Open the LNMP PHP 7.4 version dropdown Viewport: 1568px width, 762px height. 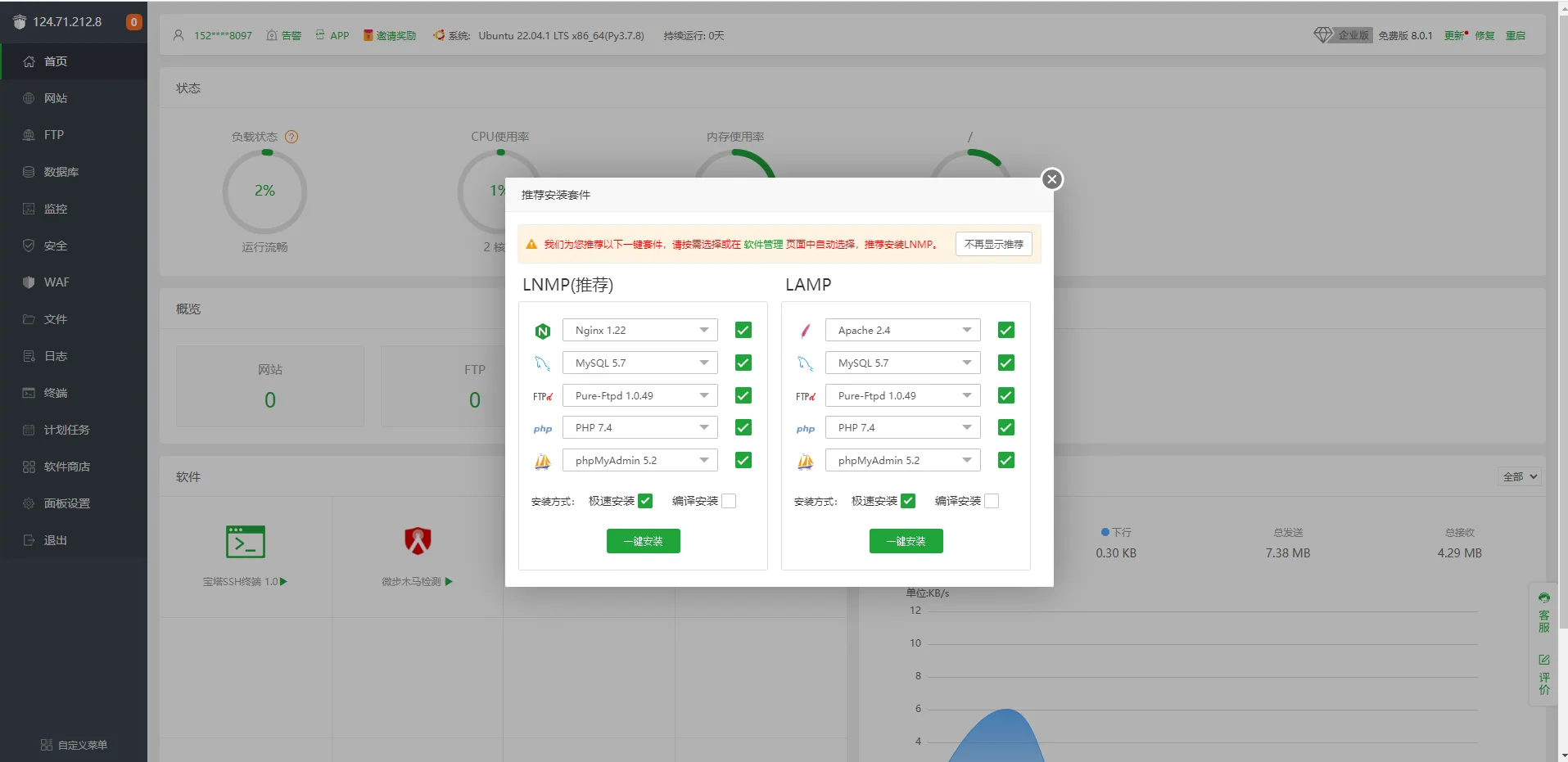(x=640, y=427)
